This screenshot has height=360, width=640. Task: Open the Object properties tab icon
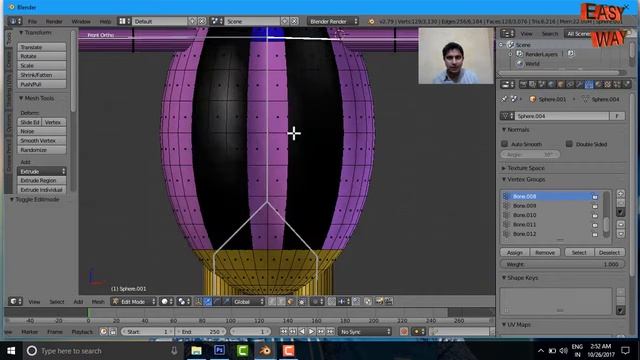tap(560, 84)
